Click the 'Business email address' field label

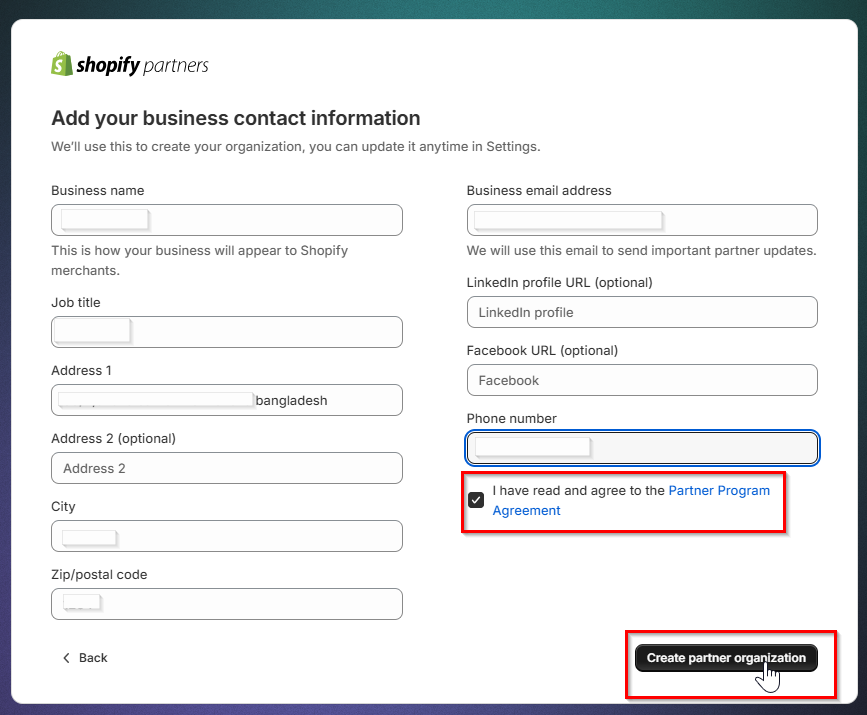(539, 190)
